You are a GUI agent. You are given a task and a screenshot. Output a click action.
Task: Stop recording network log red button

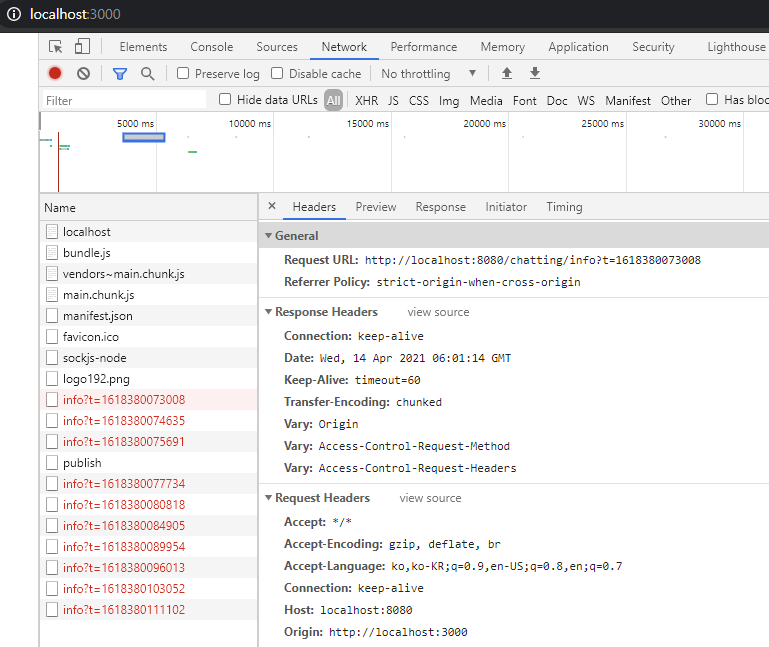click(55, 74)
